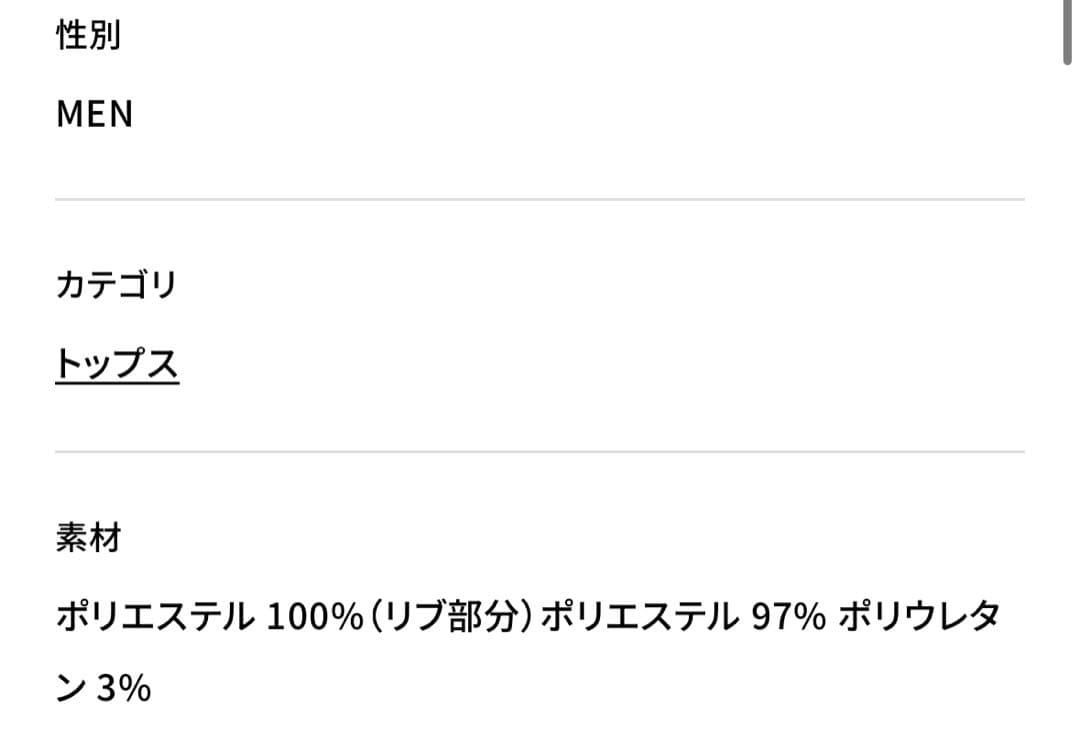
Task: Click the 3% percentage text
Action: pos(124,689)
